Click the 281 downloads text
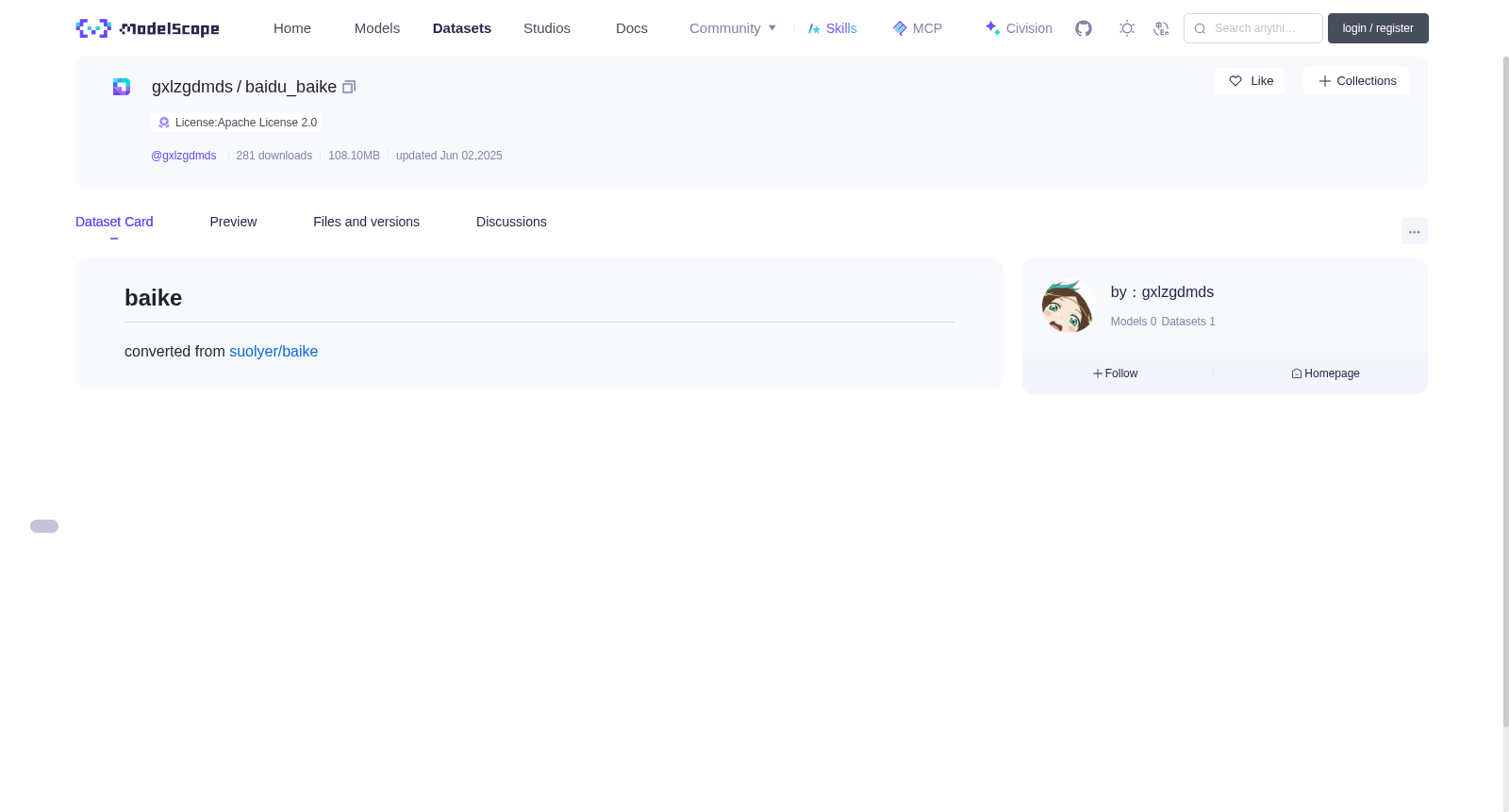Screen dimensions: 1509x812 pyautogui.click(x=274, y=156)
